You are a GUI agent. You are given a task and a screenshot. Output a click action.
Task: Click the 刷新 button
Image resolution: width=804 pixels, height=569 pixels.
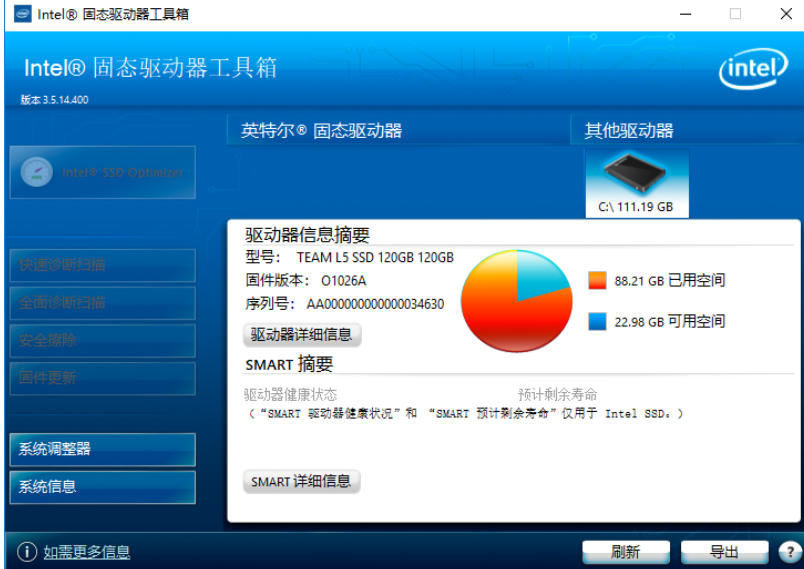626,552
